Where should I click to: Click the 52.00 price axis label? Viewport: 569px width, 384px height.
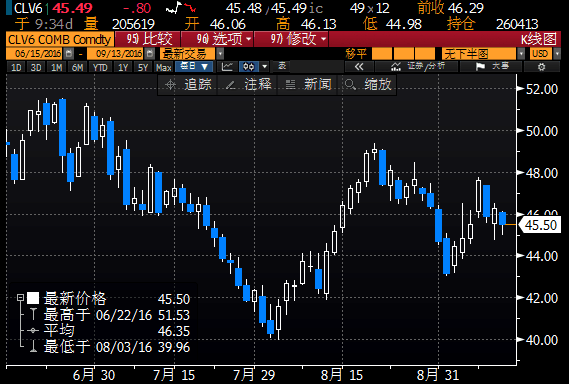[x=542, y=89]
